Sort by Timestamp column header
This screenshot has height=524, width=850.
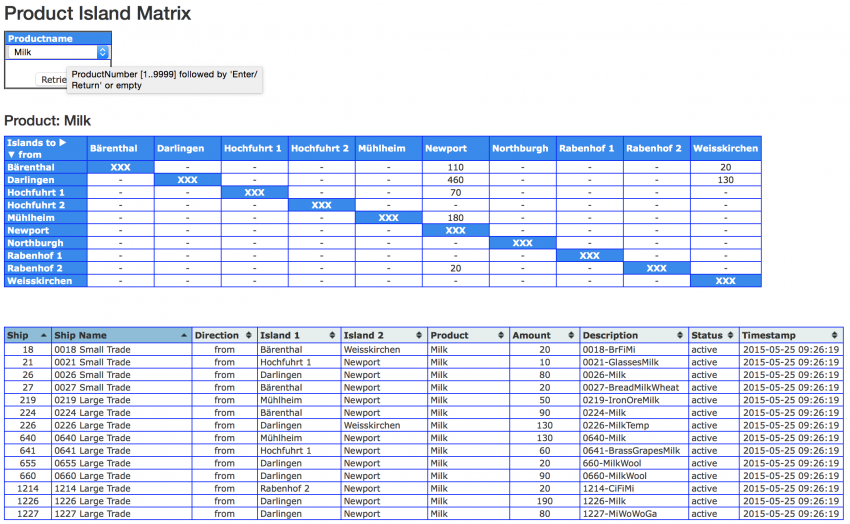[790, 335]
